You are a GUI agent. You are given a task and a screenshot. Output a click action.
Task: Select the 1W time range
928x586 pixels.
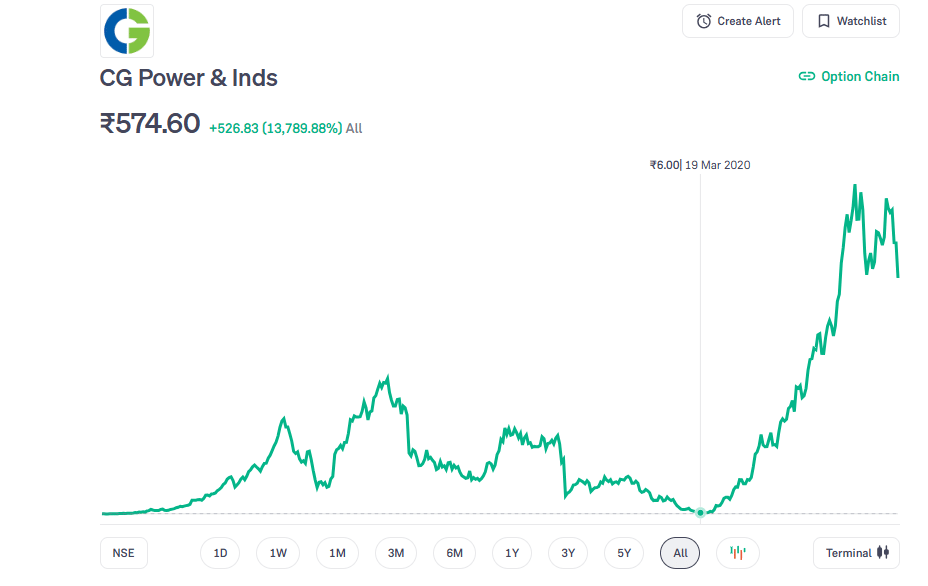point(278,553)
